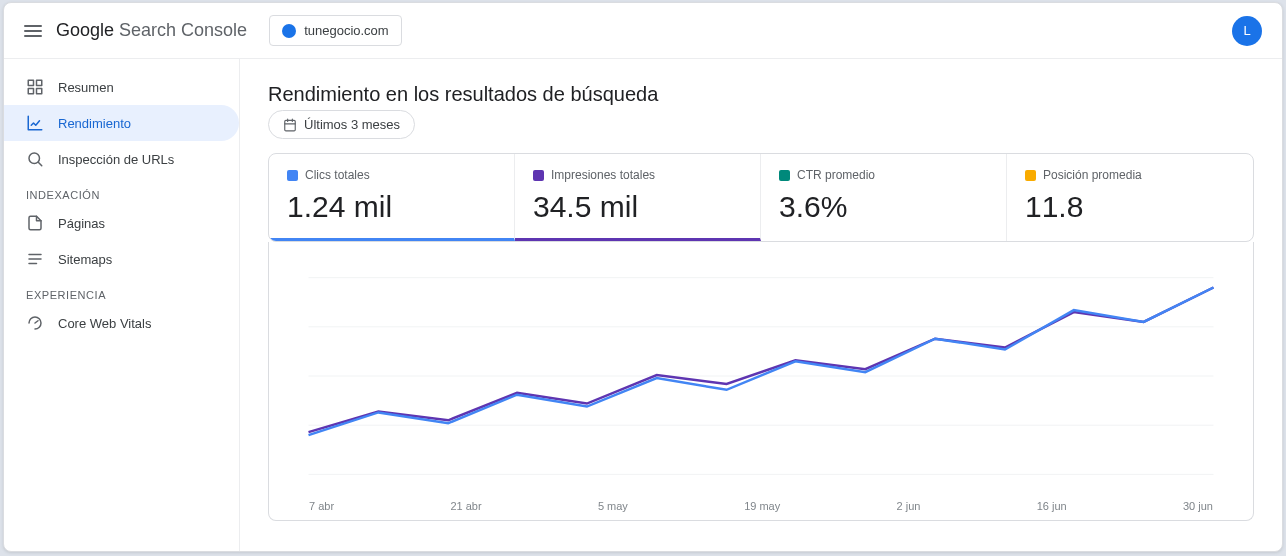
Task: Click the 21 abr axis label
Action: [x=466, y=506]
